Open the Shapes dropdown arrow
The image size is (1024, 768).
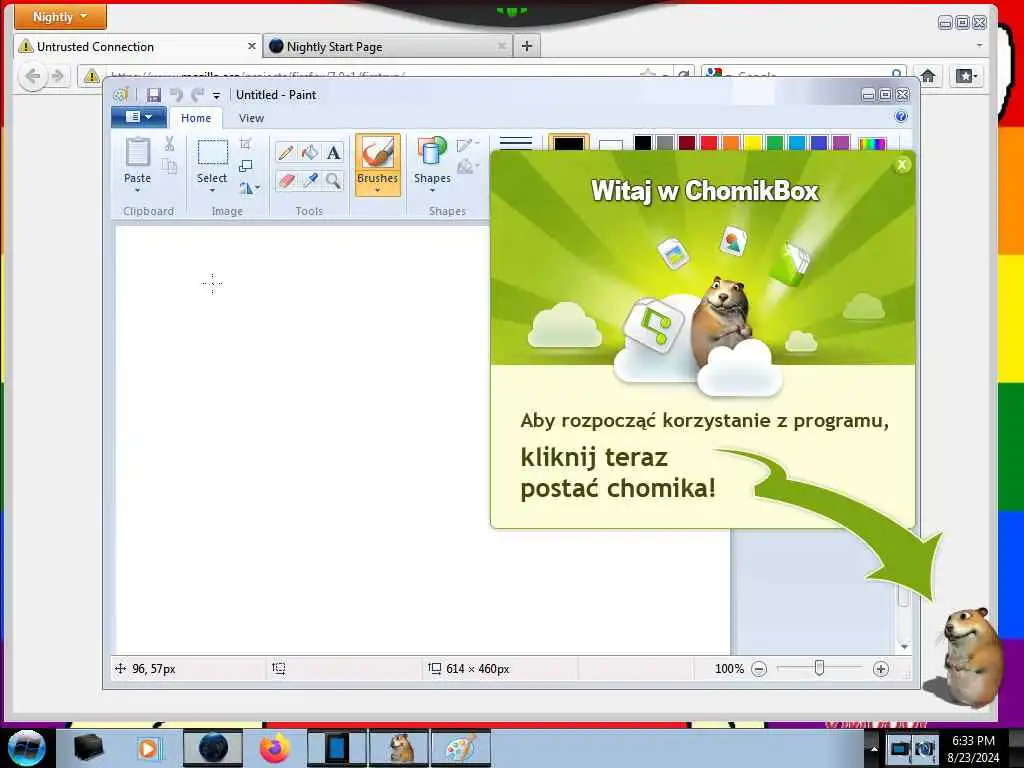[x=432, y=191]
